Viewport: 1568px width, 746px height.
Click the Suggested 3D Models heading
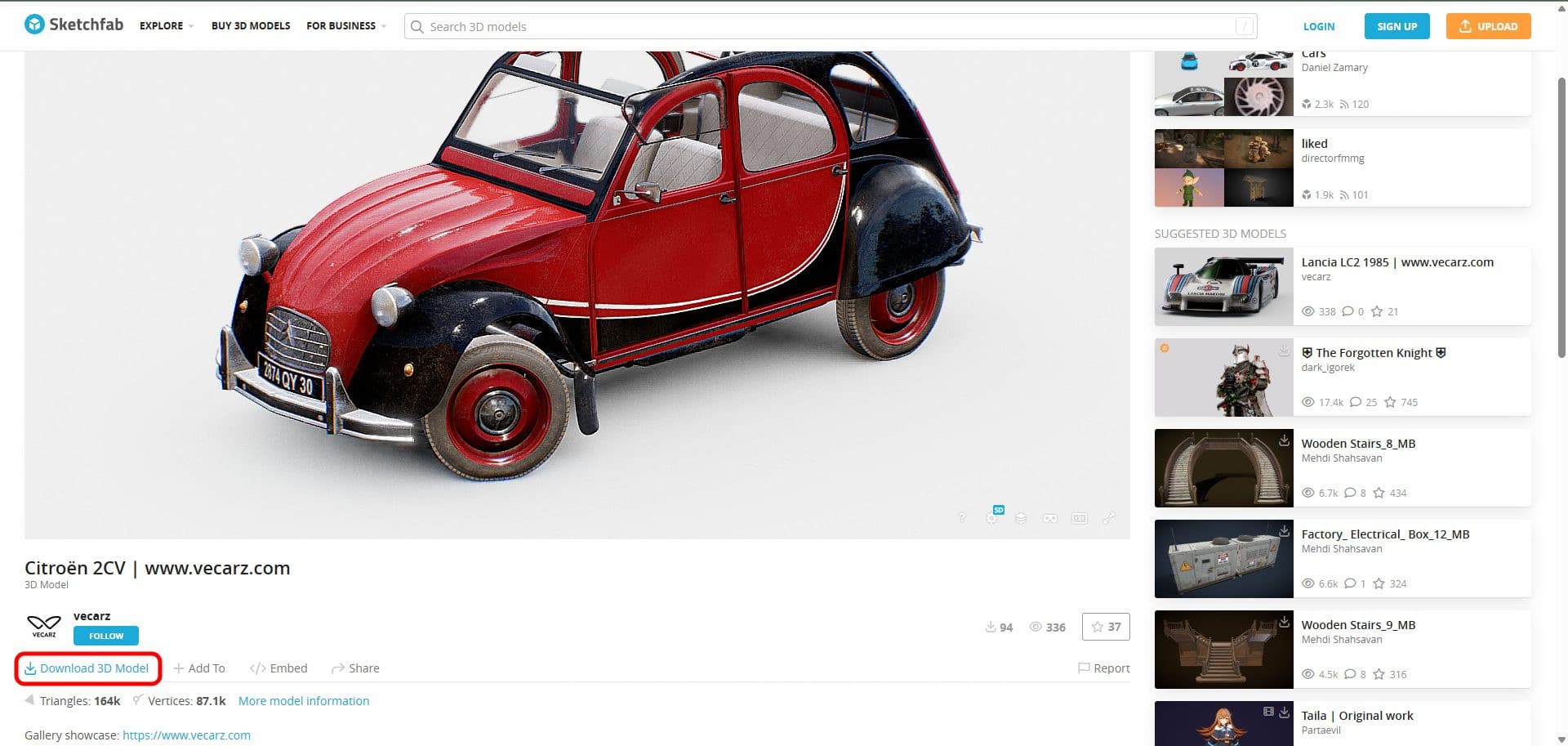(1220, 234)
